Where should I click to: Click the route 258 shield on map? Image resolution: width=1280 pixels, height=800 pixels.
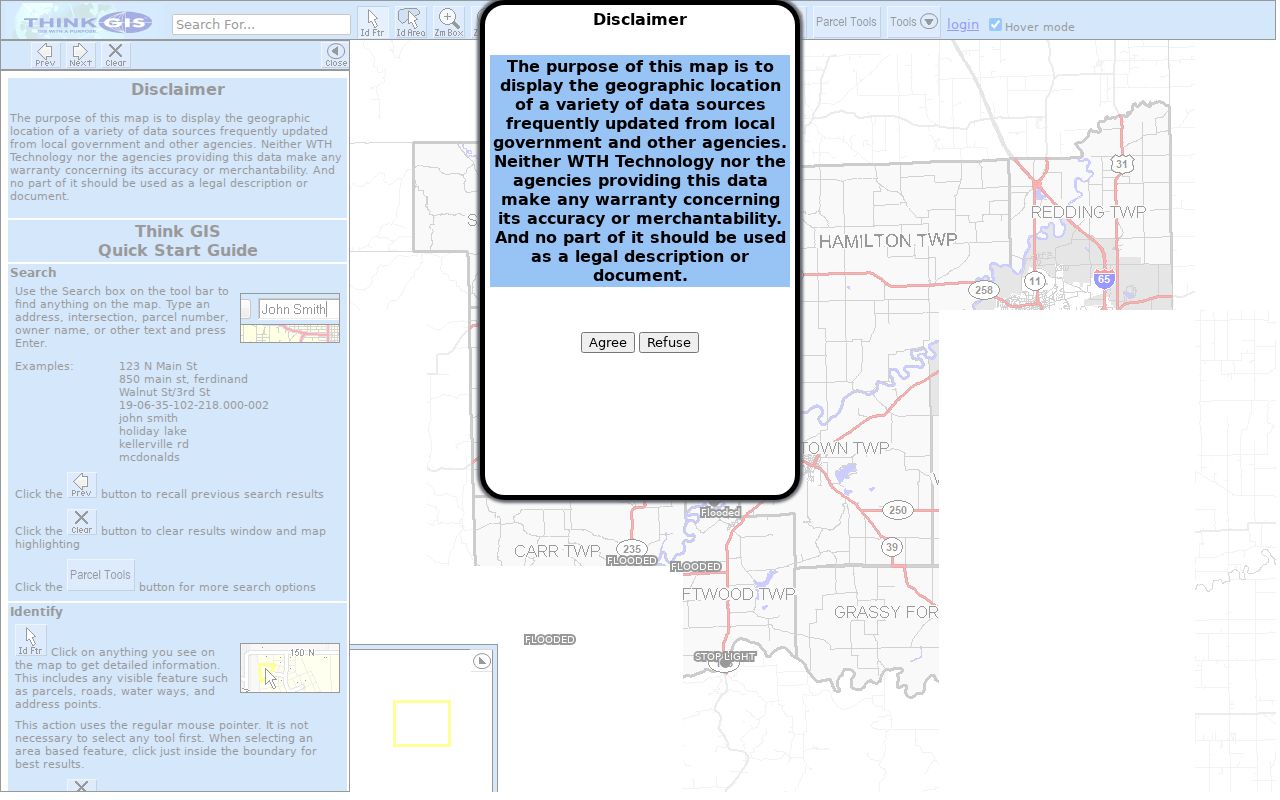[984, 290]
